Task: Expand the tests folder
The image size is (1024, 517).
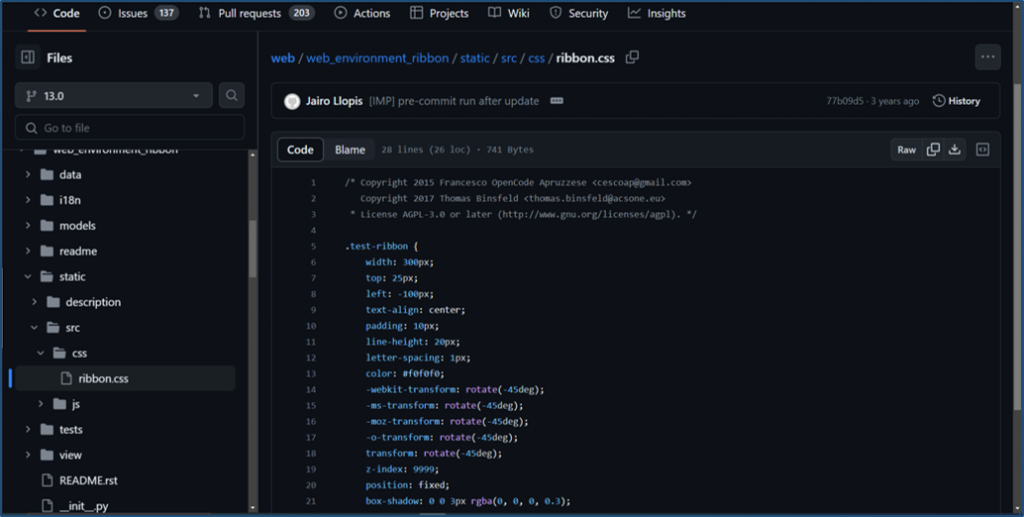Action: tap(27, 430)
